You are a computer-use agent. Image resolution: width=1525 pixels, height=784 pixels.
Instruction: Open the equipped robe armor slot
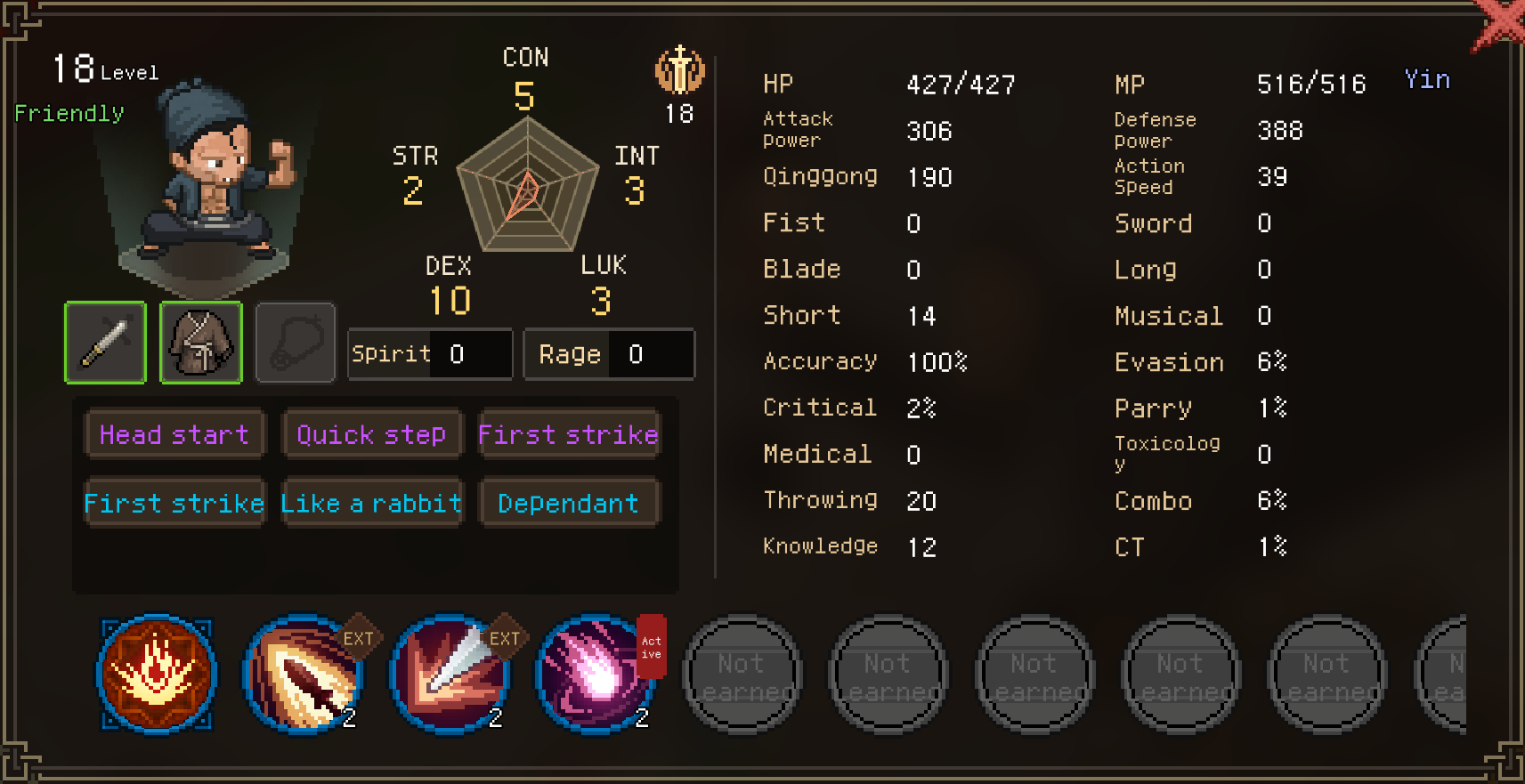pyautogui.click(x=201, y=343)
